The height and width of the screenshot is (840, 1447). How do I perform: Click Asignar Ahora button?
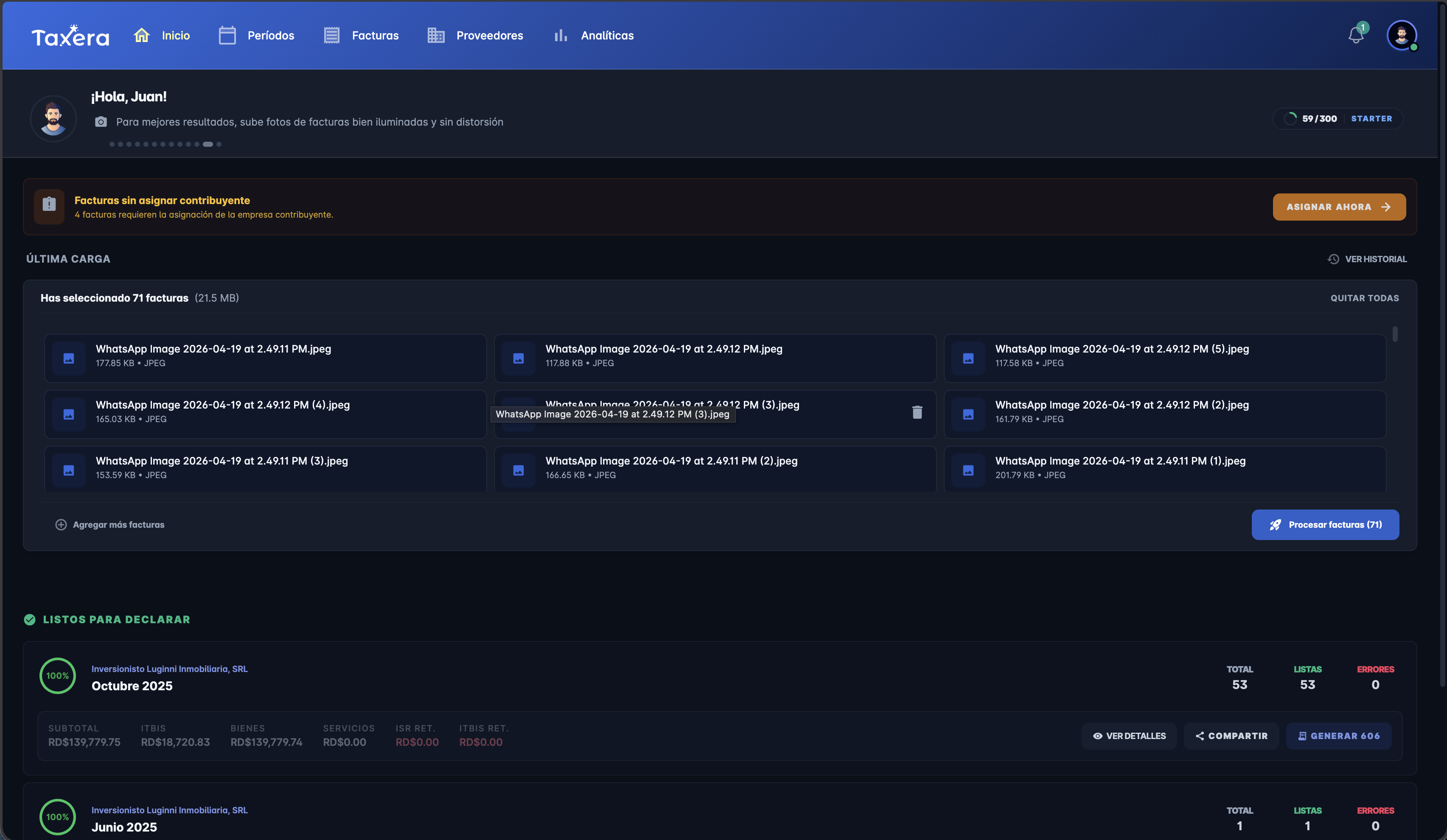[1339, 207]
